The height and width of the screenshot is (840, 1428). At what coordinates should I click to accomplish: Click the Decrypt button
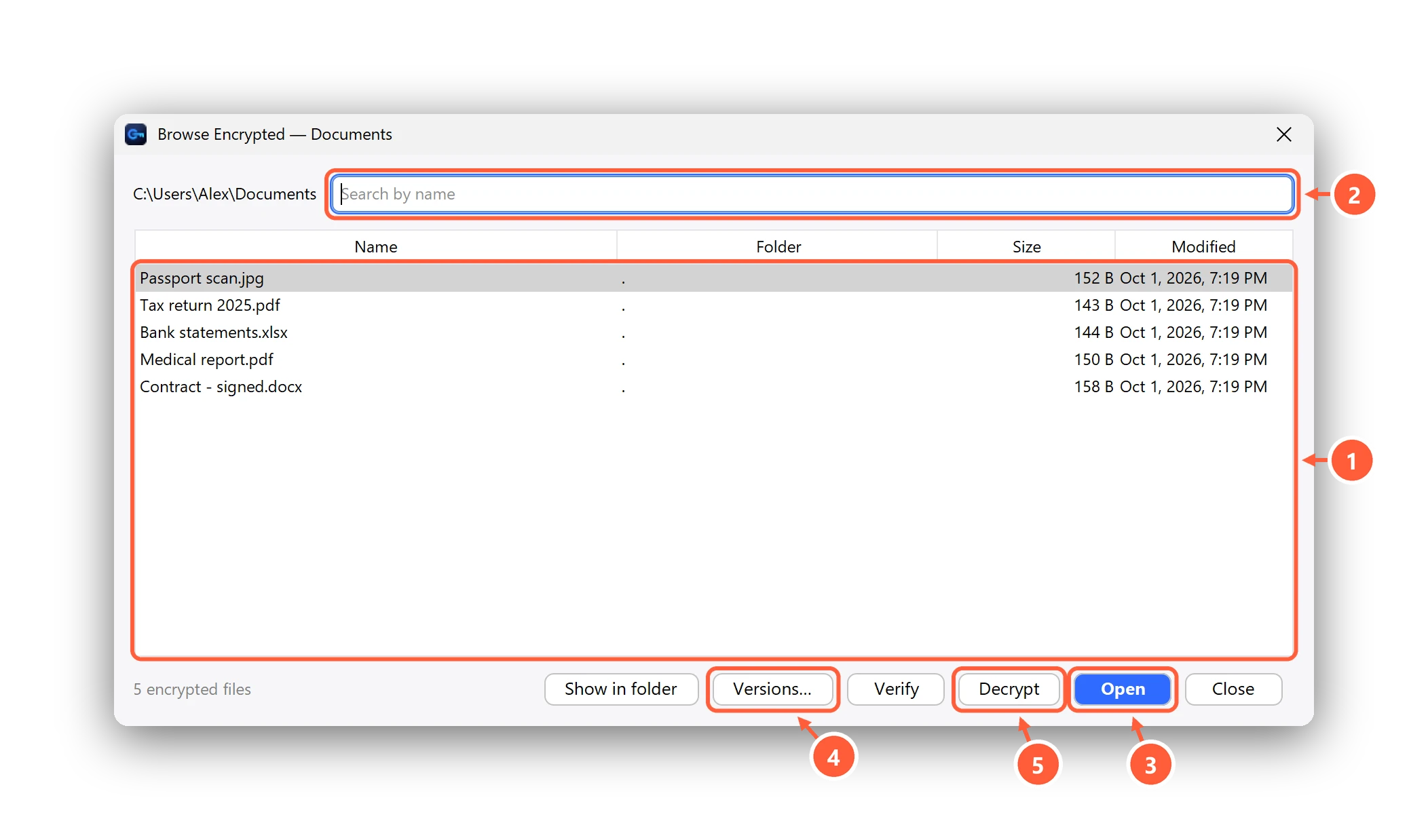coord(1009,689)
